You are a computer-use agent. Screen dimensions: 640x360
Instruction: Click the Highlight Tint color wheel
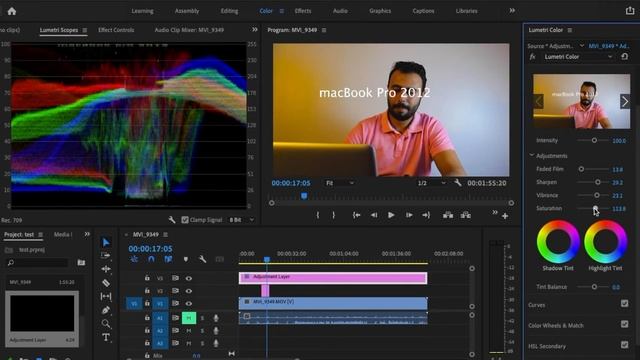point(606,242)
